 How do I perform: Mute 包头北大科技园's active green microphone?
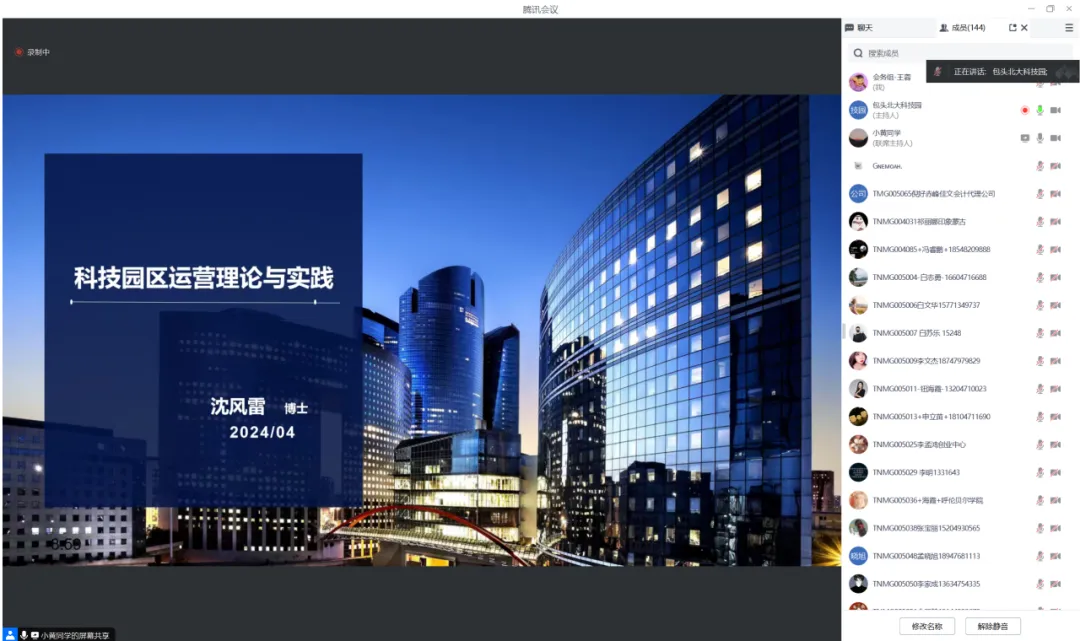click(1040, 110)
